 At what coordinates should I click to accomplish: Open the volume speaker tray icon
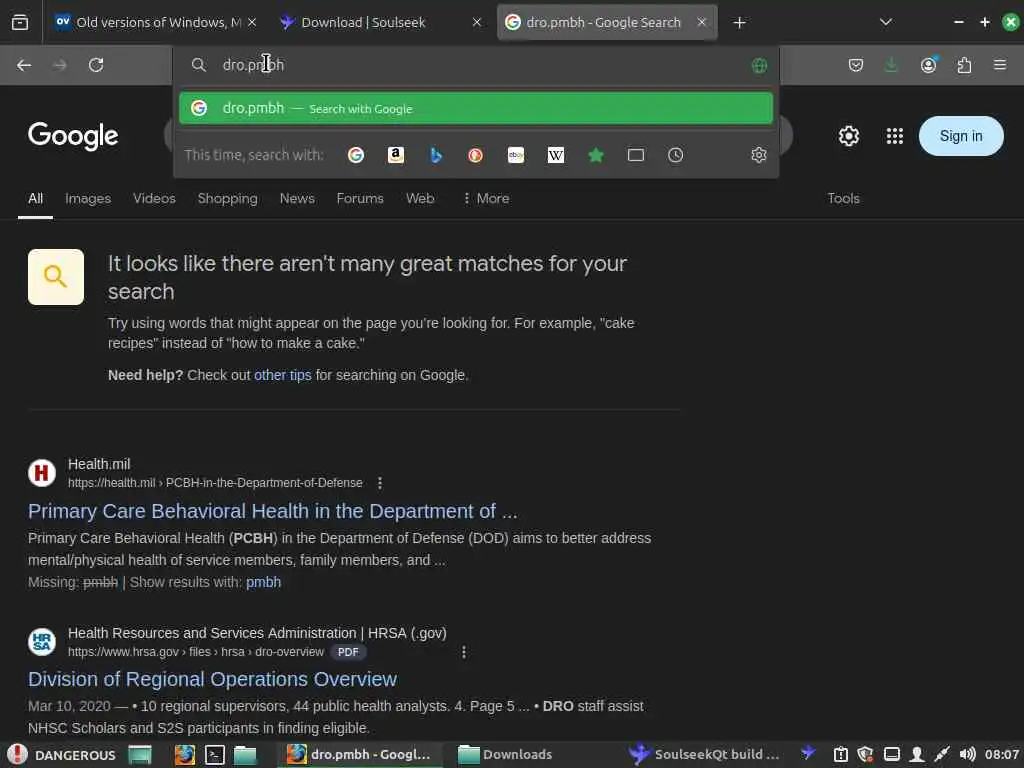click(967, 755)
